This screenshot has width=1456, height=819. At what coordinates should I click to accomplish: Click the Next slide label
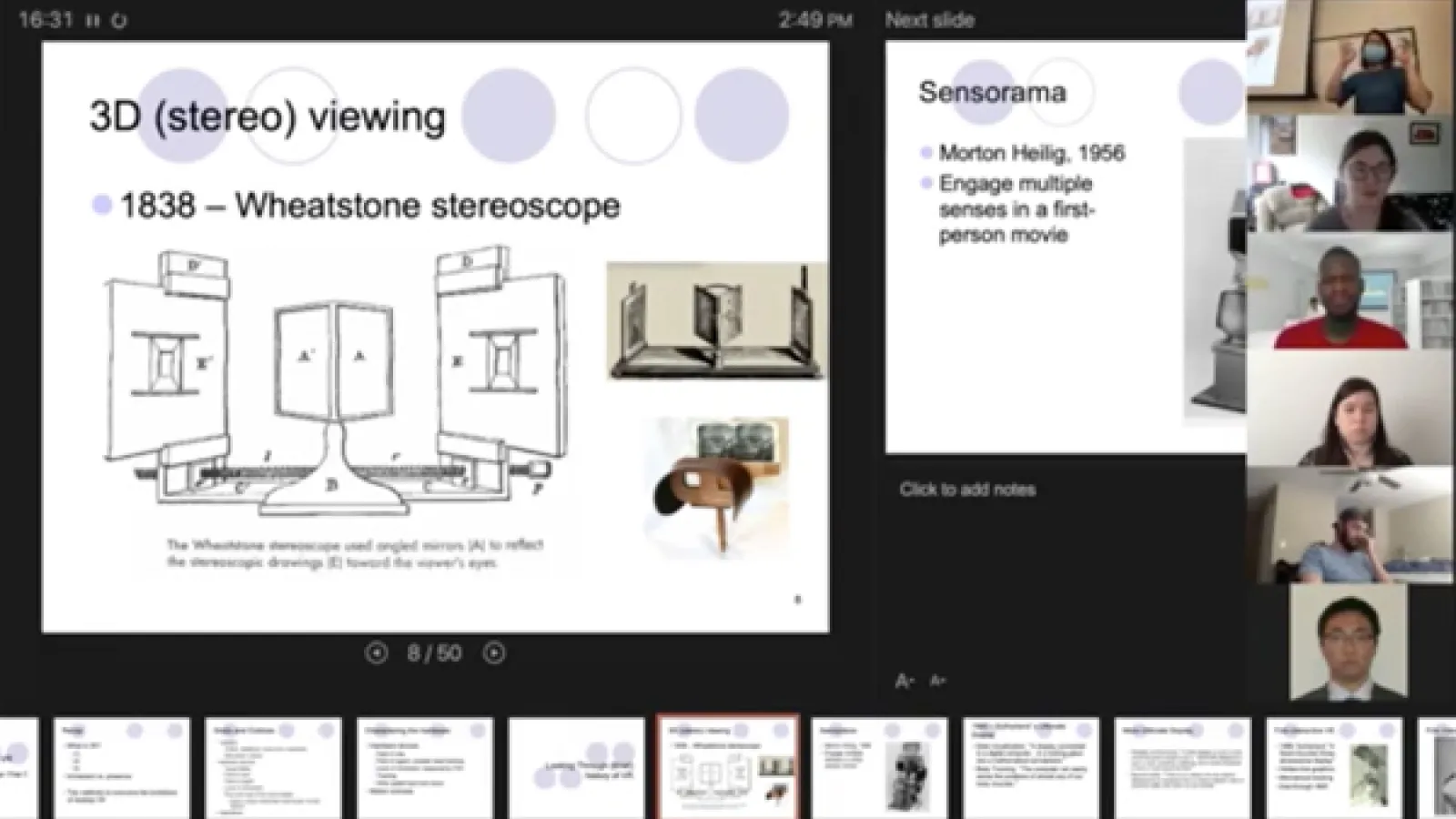click(929, 20)
